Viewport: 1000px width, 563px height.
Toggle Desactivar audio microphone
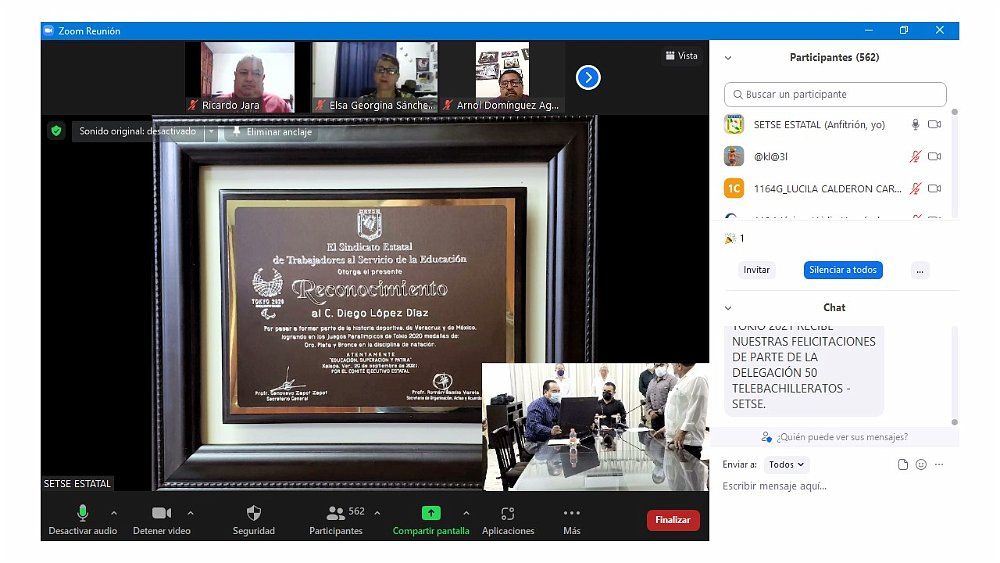click(x=83, y=513)
